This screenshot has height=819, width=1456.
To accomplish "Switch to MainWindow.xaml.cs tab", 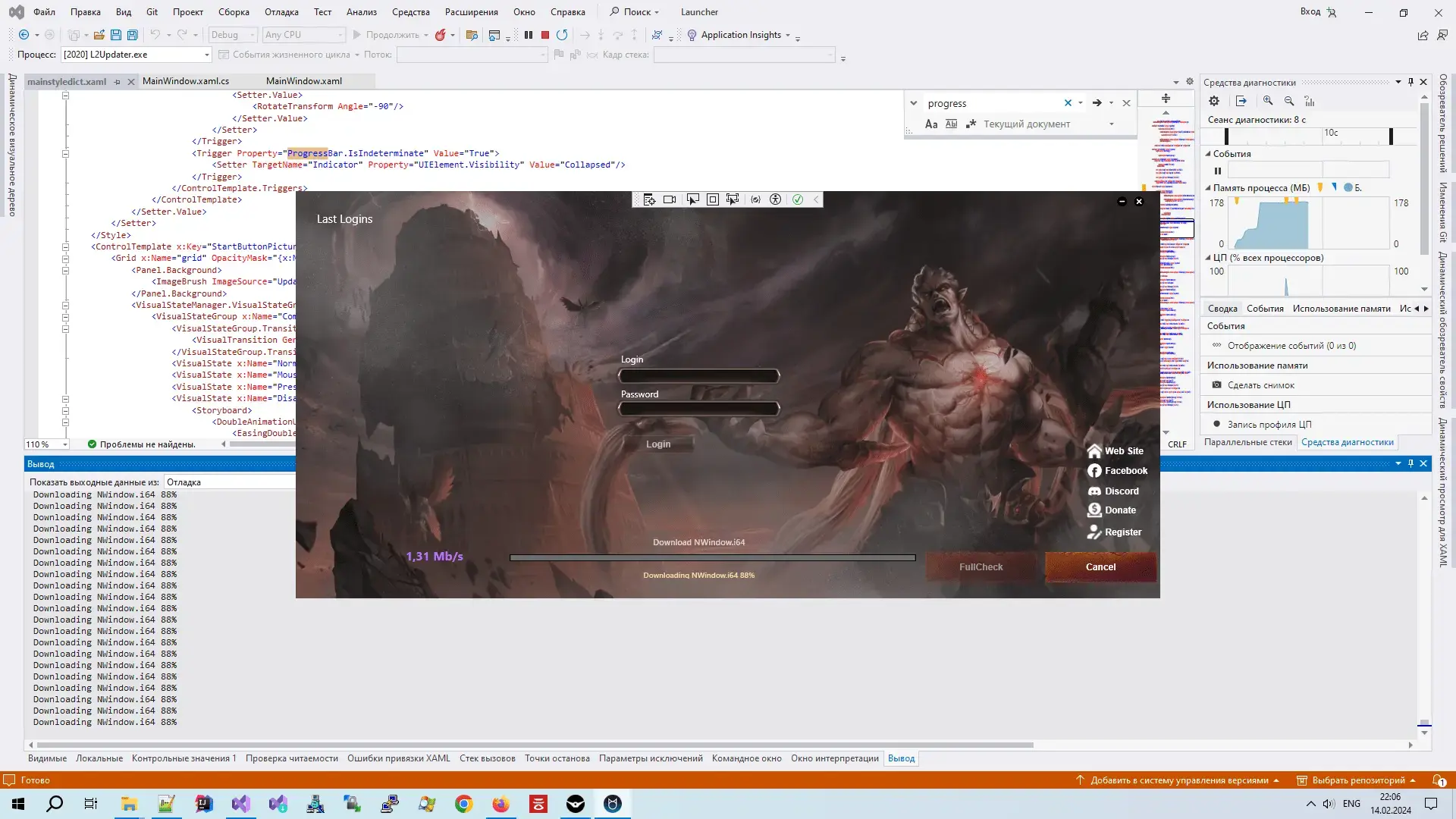I will tap(186, 81).
